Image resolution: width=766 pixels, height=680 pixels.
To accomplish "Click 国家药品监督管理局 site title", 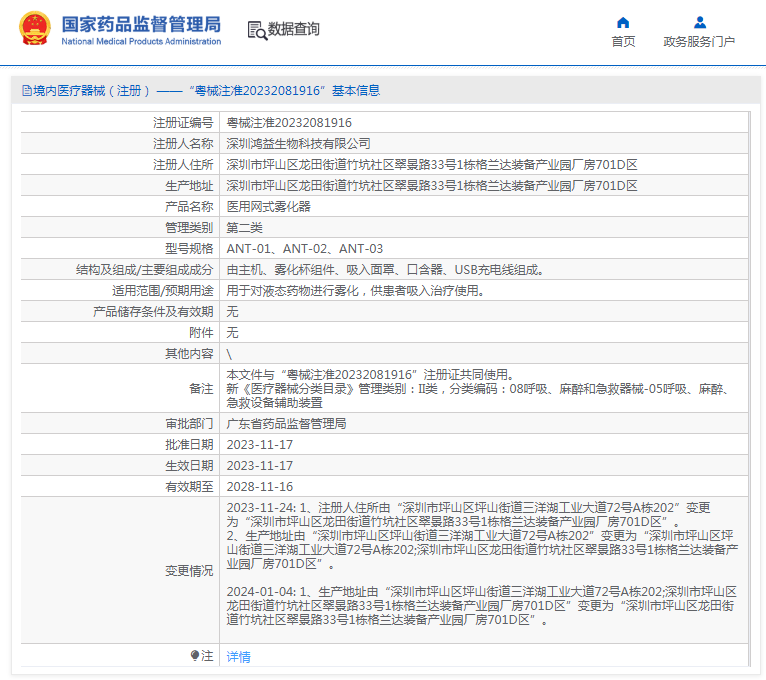I will point(141,24).
